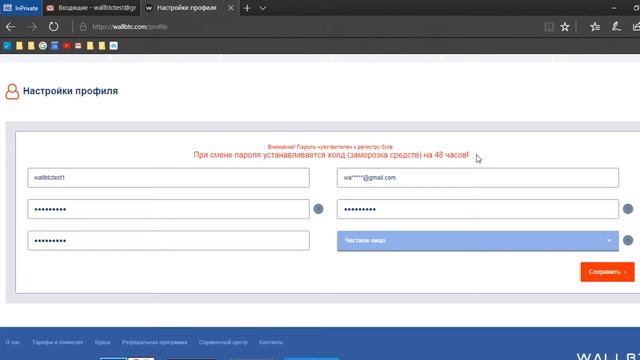The image size is (640, 360).
Task: Open the YouTube bookmark icon
Action: point(67,46)
